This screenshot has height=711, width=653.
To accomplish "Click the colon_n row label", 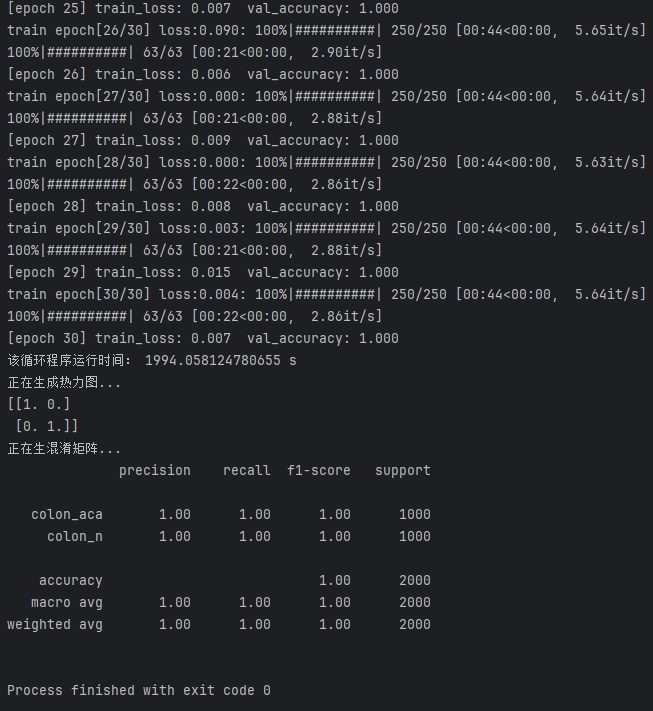I will coord(74,536).
